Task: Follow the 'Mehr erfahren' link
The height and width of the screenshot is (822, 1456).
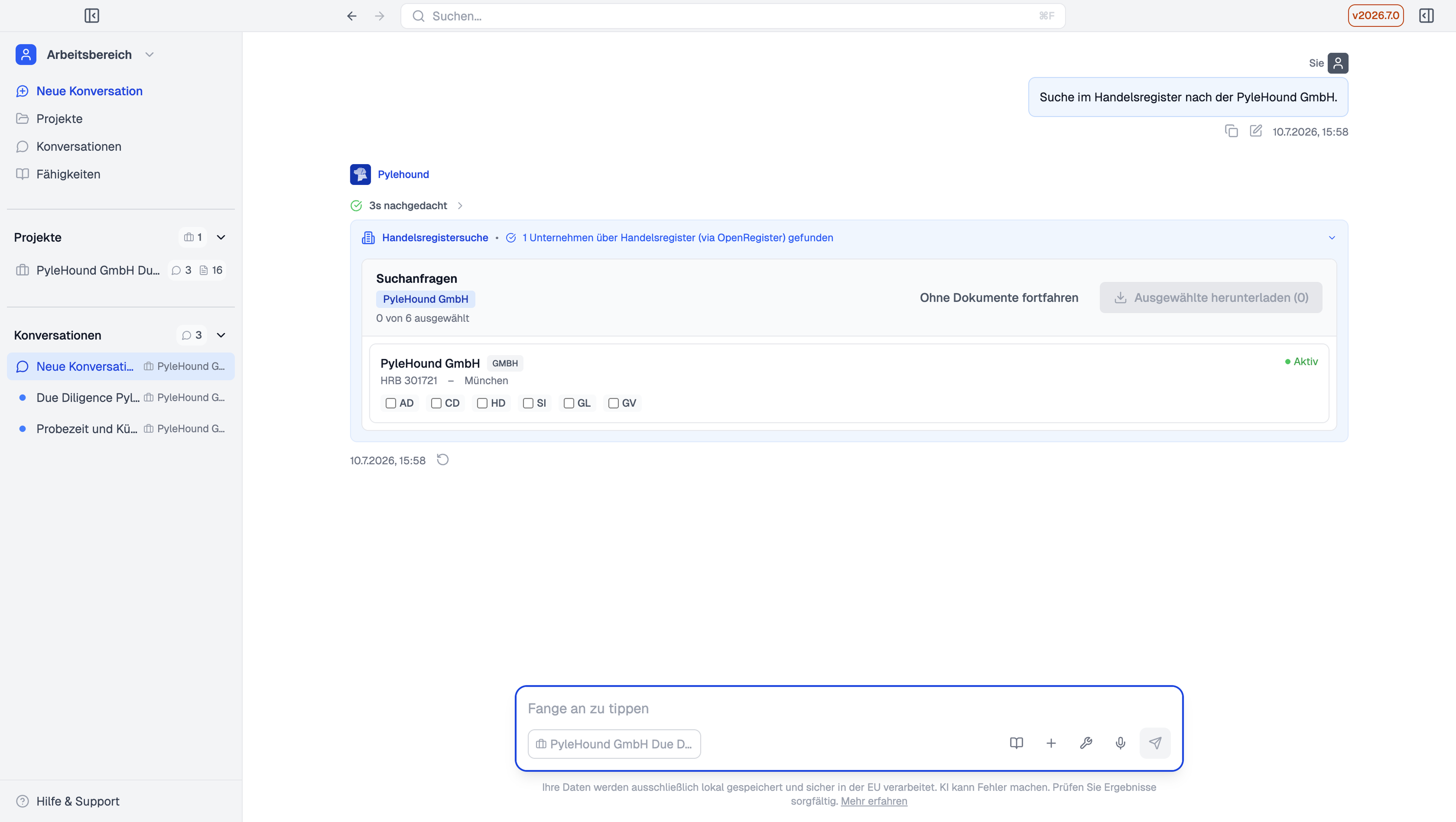Action: [x=874, y=801]
